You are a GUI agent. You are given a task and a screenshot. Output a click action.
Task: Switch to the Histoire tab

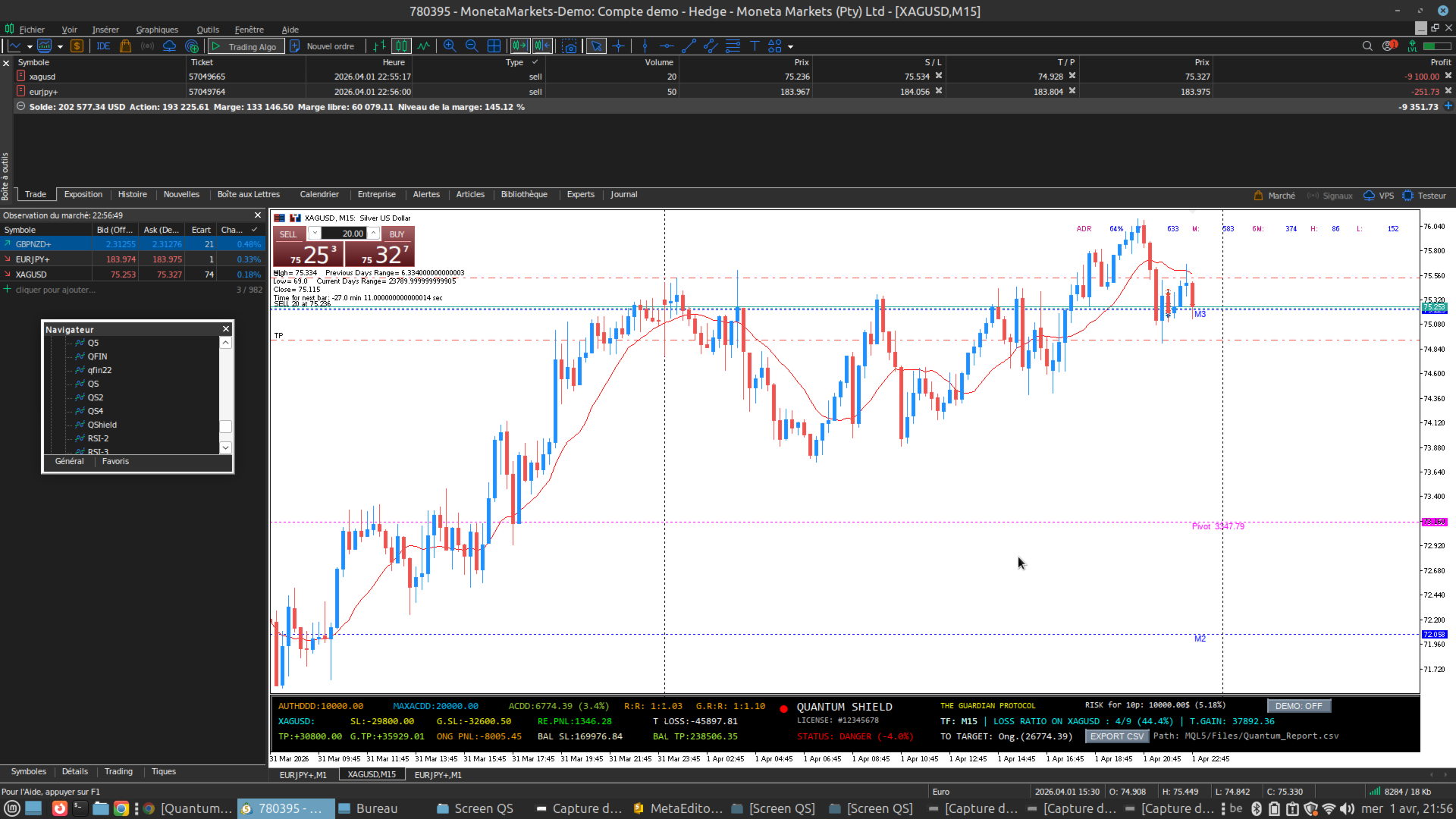pos(132,195)
